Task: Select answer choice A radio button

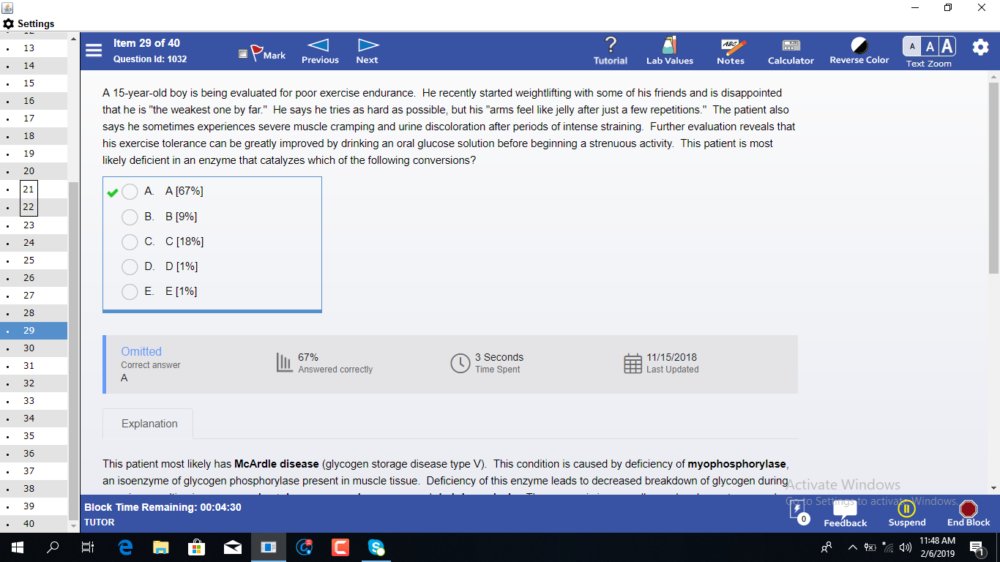Action: [x=129, y=191]
